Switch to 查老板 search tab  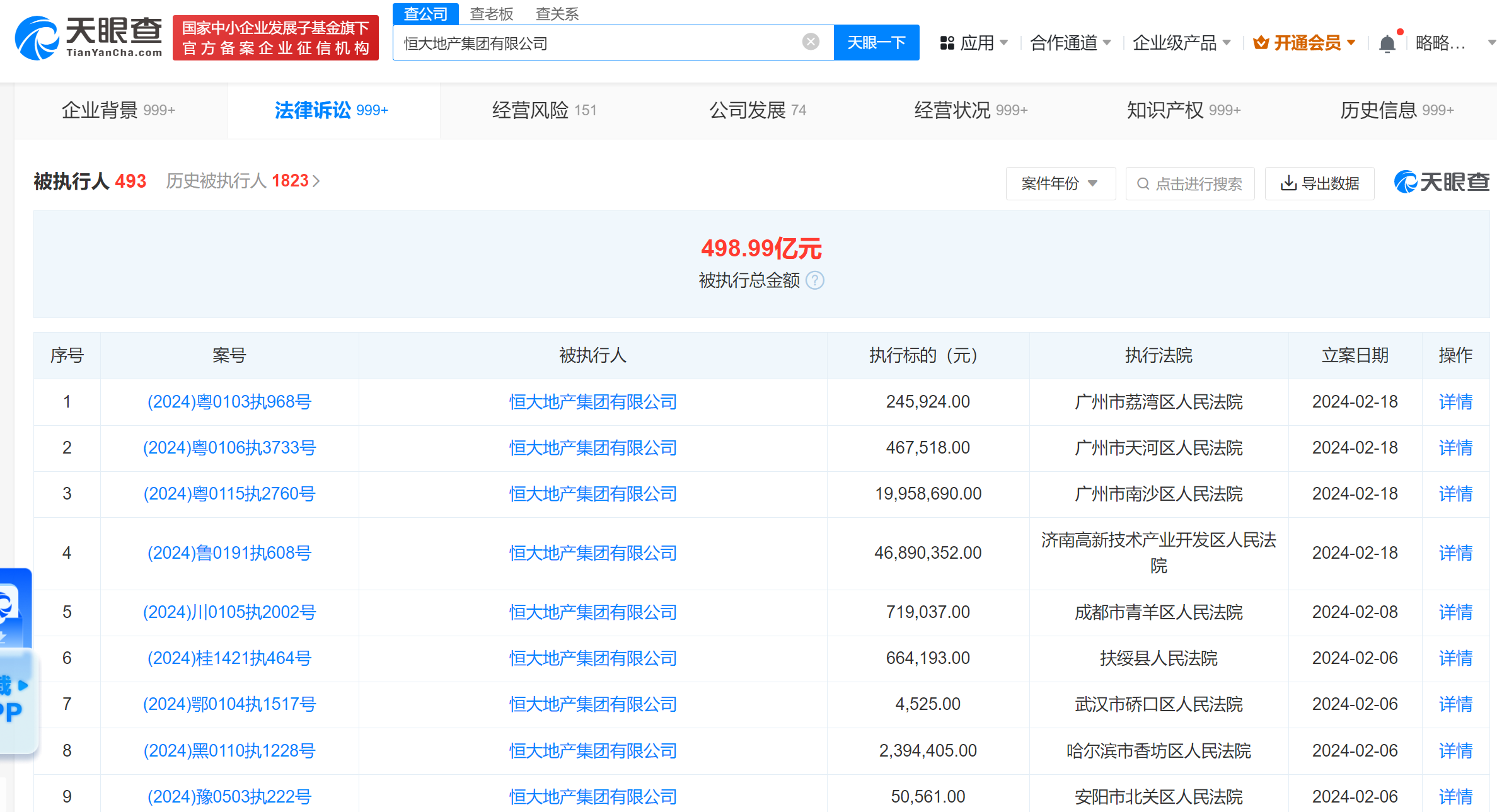pos(492,14)
